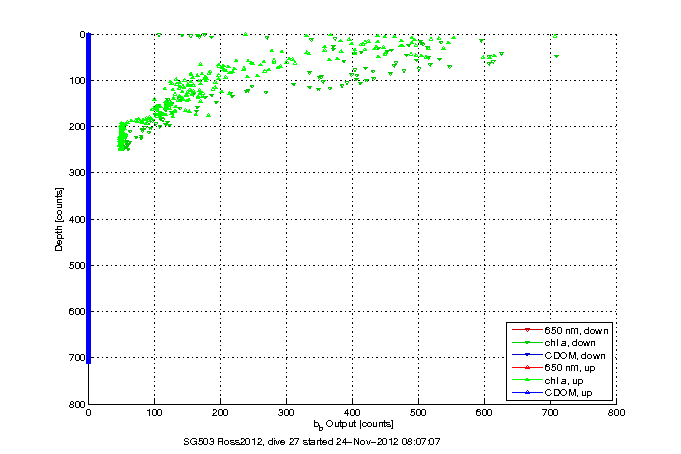Click the y-axis tick label 200

(x=76, y=127)
